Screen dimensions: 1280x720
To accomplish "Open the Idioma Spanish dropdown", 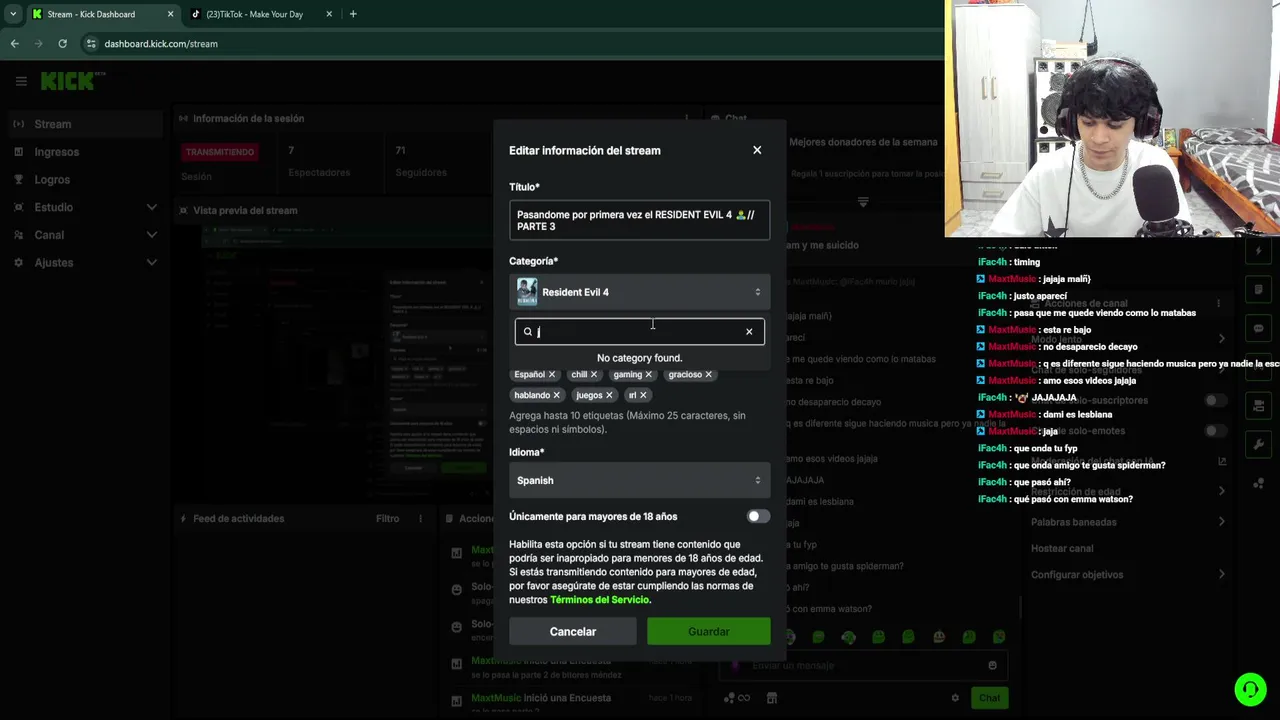I will tap(640, 480).
